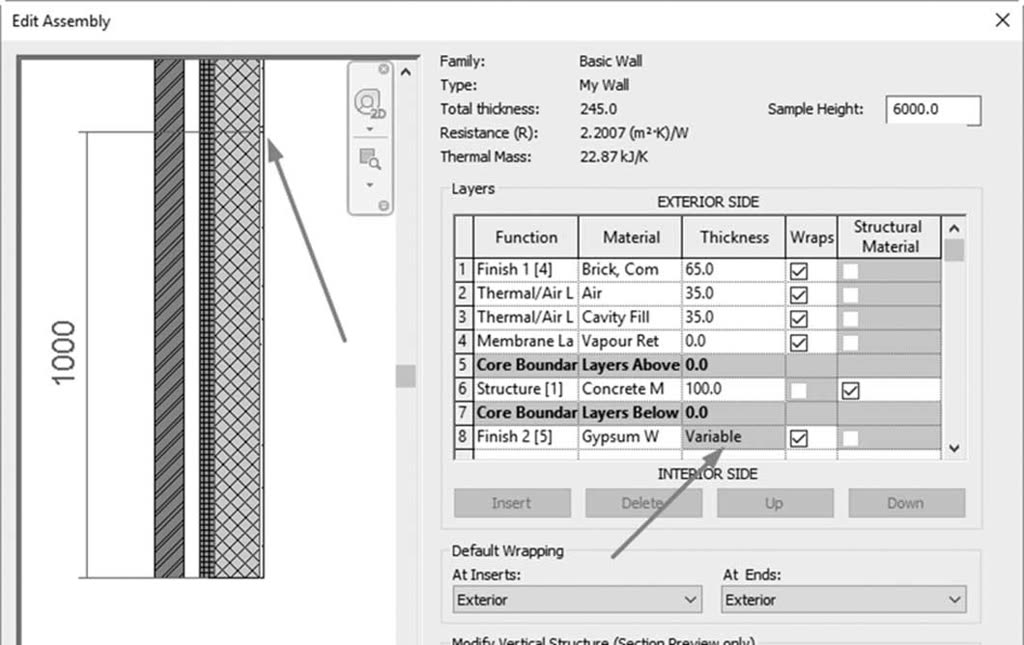Open the At Inserts wrapping dropdown
This screenshot has width=1024, height=645.
577,599
